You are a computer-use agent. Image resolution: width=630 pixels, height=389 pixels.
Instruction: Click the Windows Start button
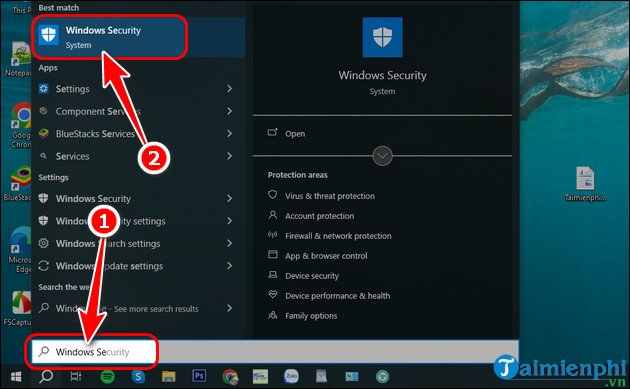point(16,377)
